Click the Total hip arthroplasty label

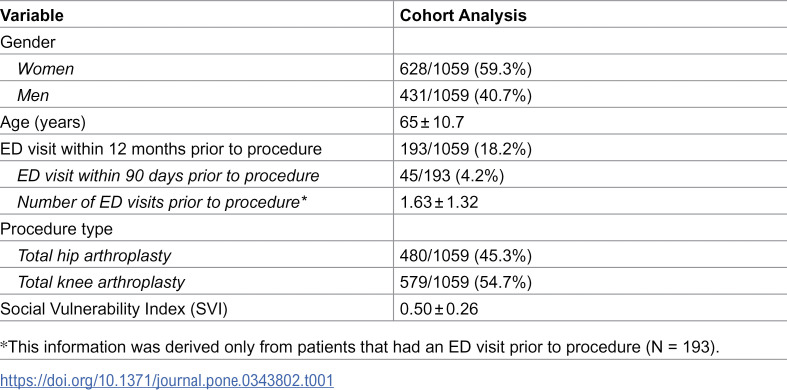(94, 255)
